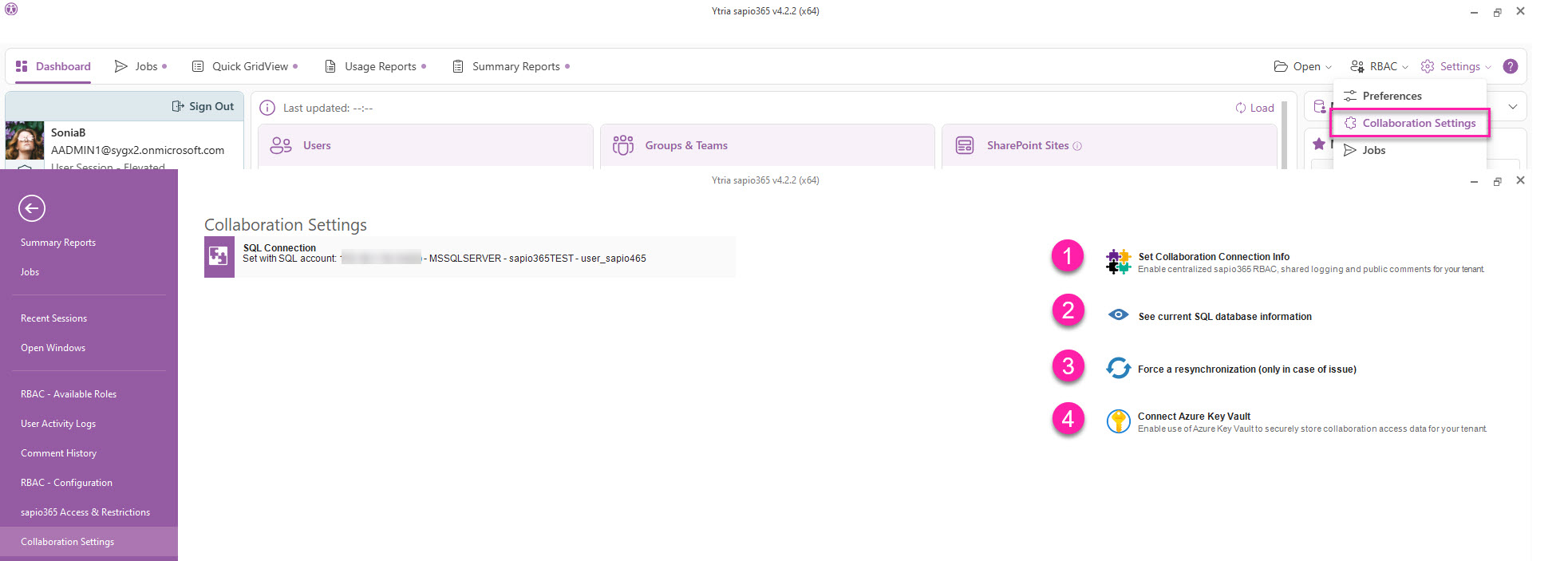This screenshot has width=1568, height=561.
Task: Open the Users dashboard card
Action: coord(425,145)
